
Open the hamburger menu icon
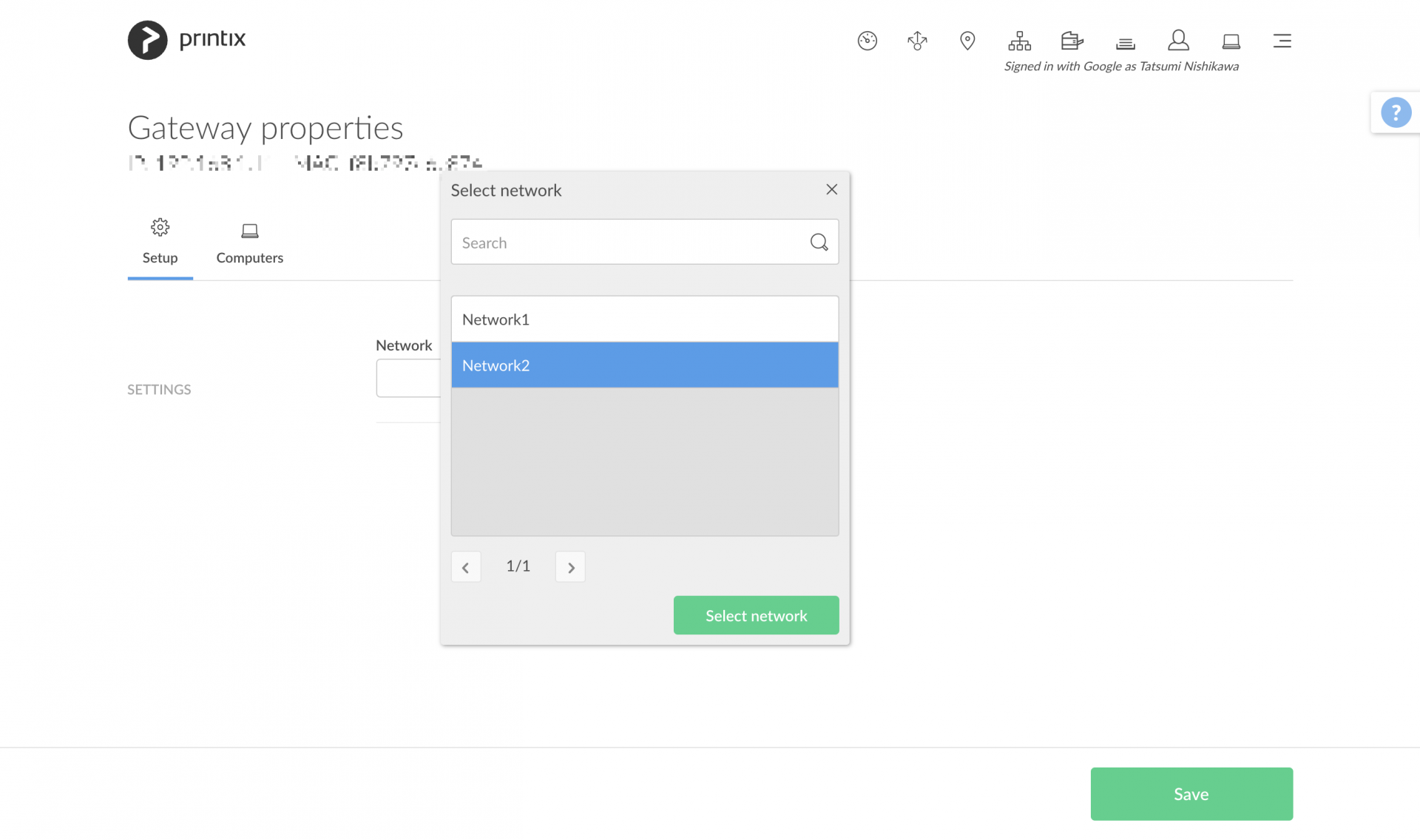tap(1282, 41)
